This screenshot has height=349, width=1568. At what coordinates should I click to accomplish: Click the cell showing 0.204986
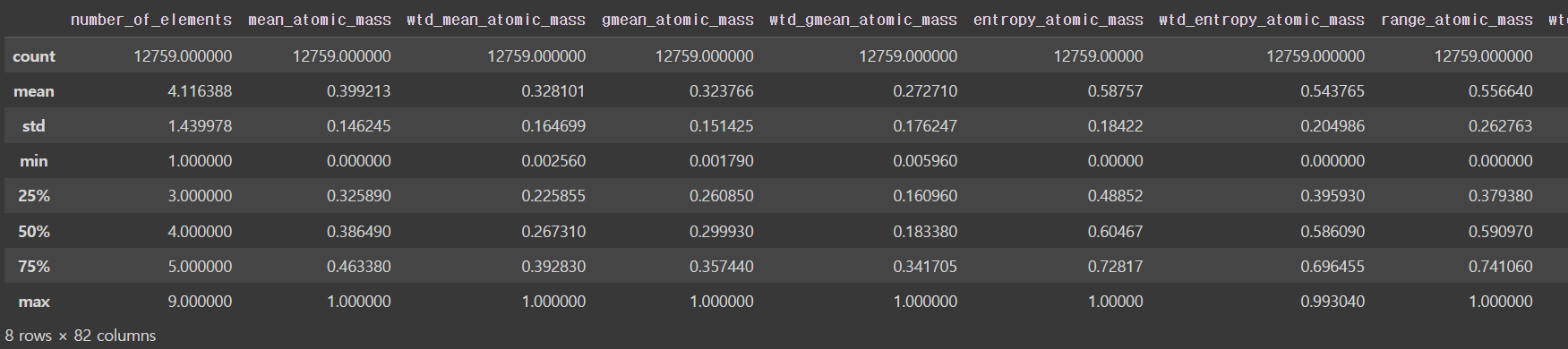pos(1332,126)
